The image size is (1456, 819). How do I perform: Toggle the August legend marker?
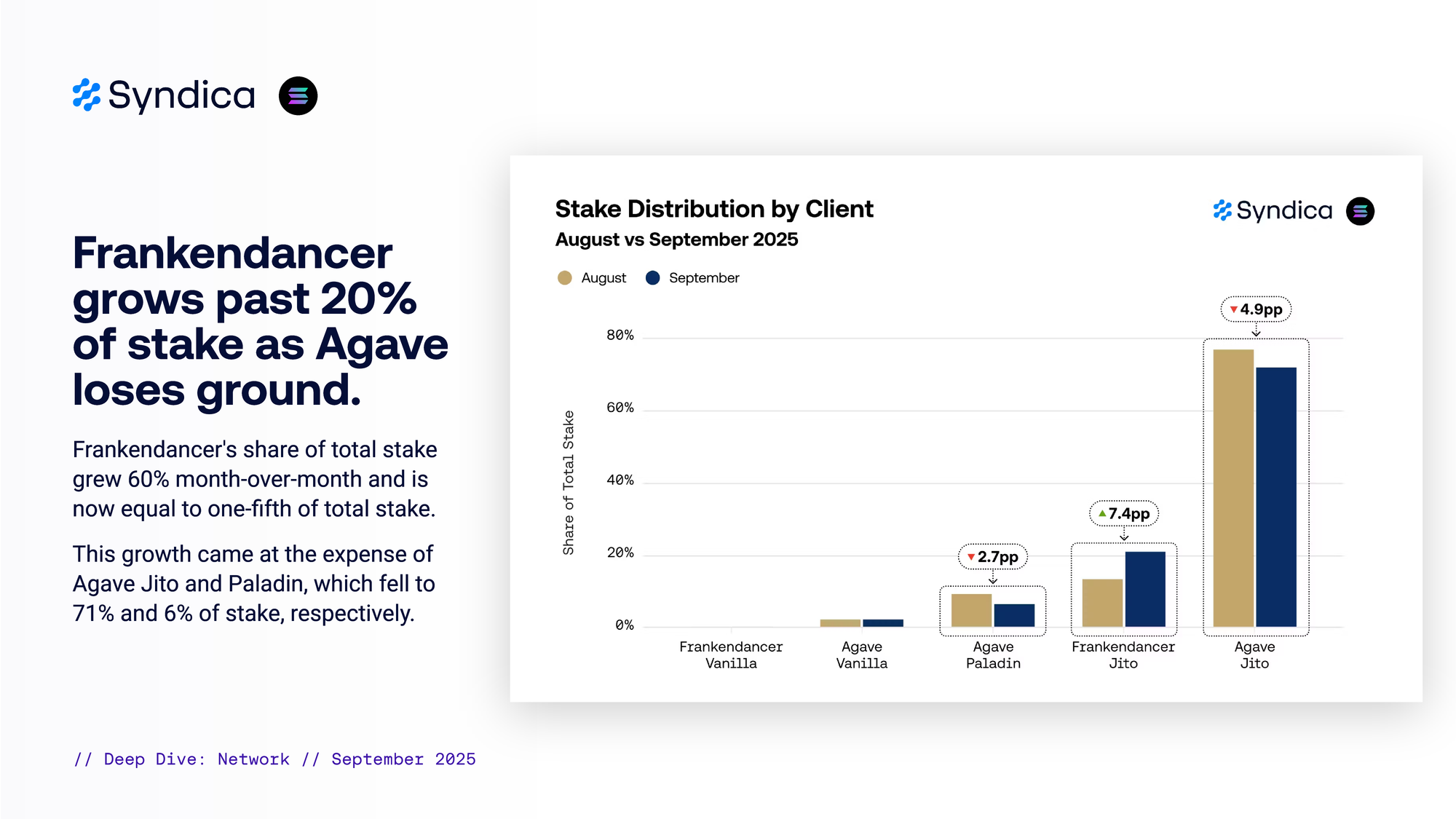pyautogui.click(x=564, y=278)
